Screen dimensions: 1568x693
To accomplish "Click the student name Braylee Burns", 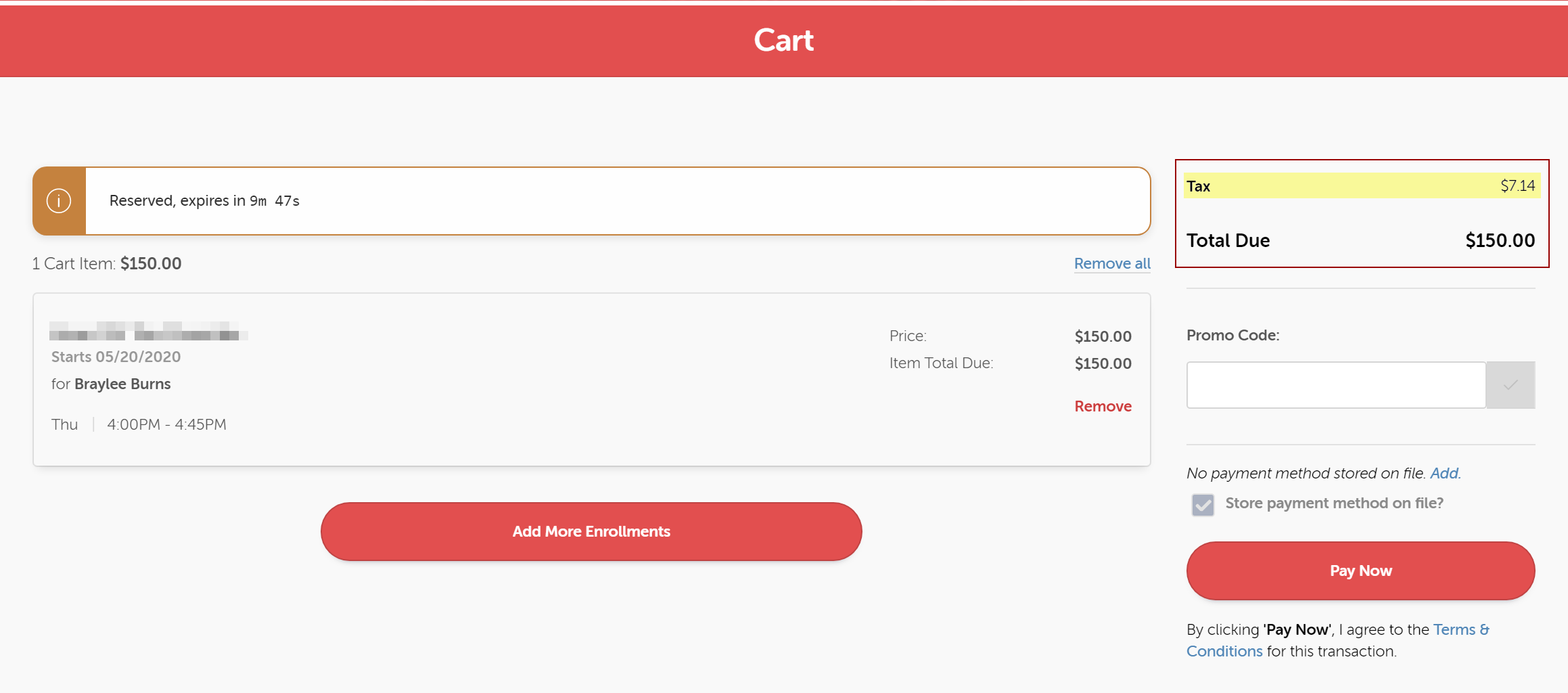I will click(x=122, y=384).
